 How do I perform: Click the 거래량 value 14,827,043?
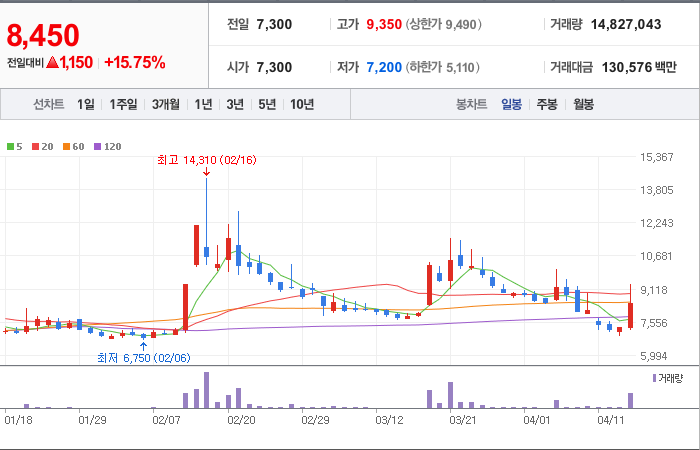tap(626, 24)
